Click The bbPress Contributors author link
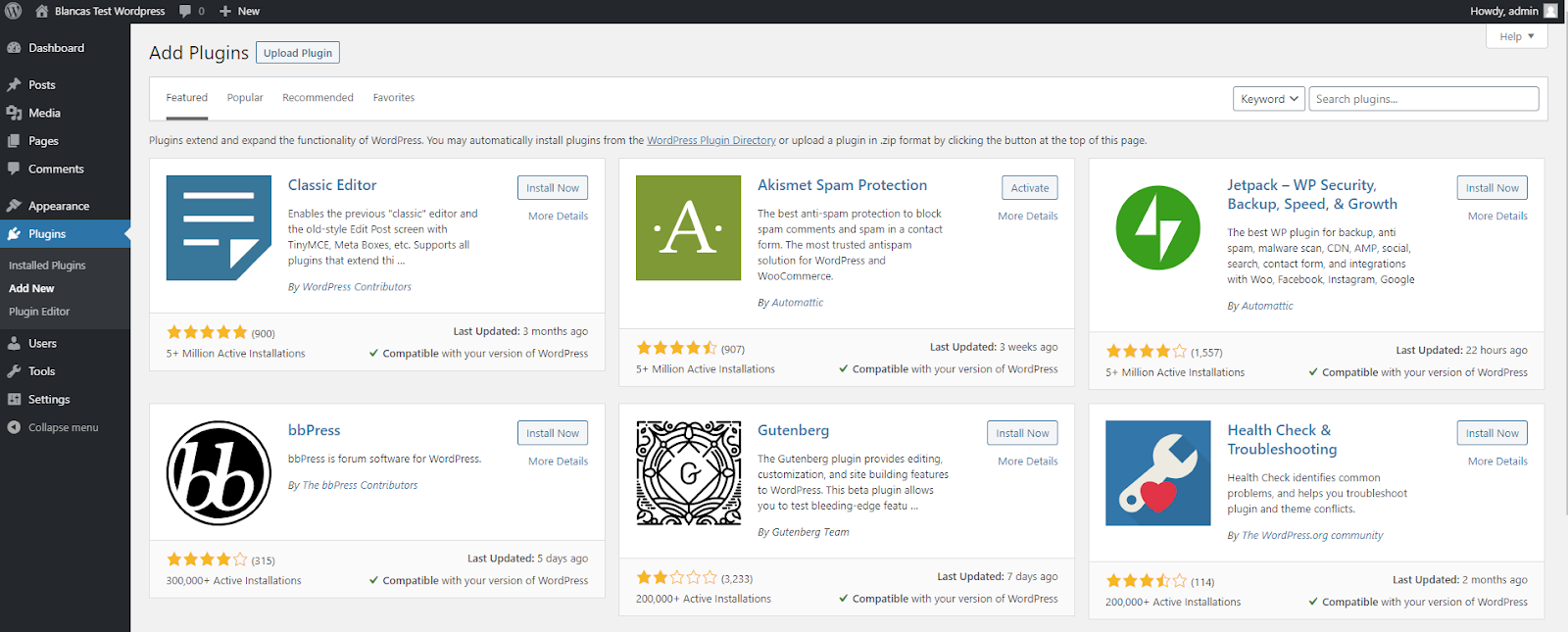This screenshot has width=1568, height=632. [x=360, y=486]
